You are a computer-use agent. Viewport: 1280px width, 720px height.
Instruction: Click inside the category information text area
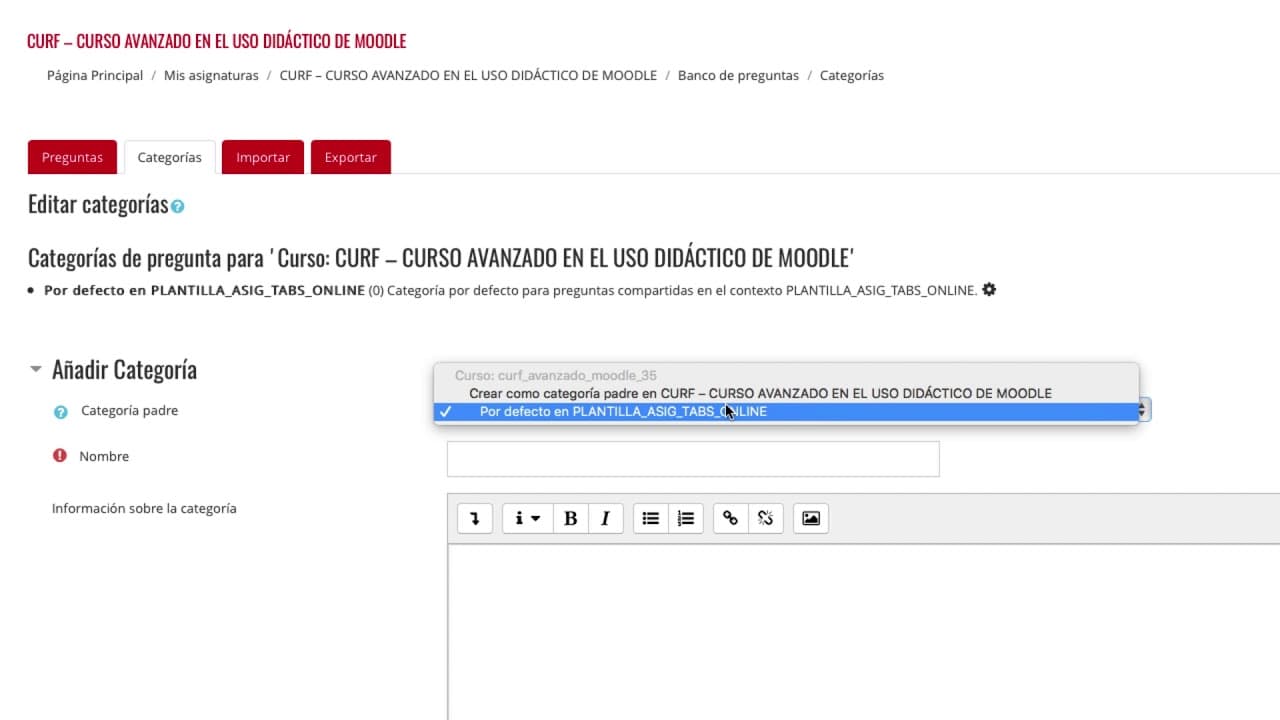point(863,632)
